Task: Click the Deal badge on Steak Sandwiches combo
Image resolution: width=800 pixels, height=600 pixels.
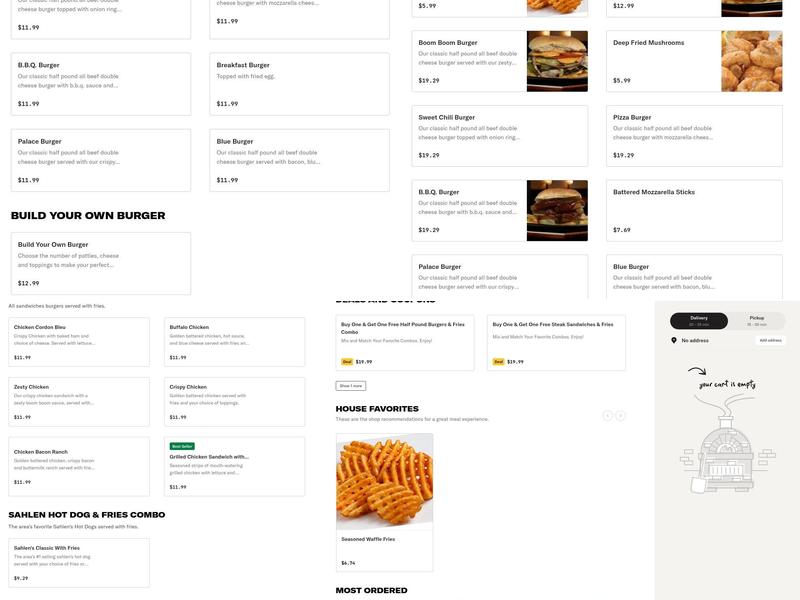Action: pyautogui.click(x=498, y=362)
